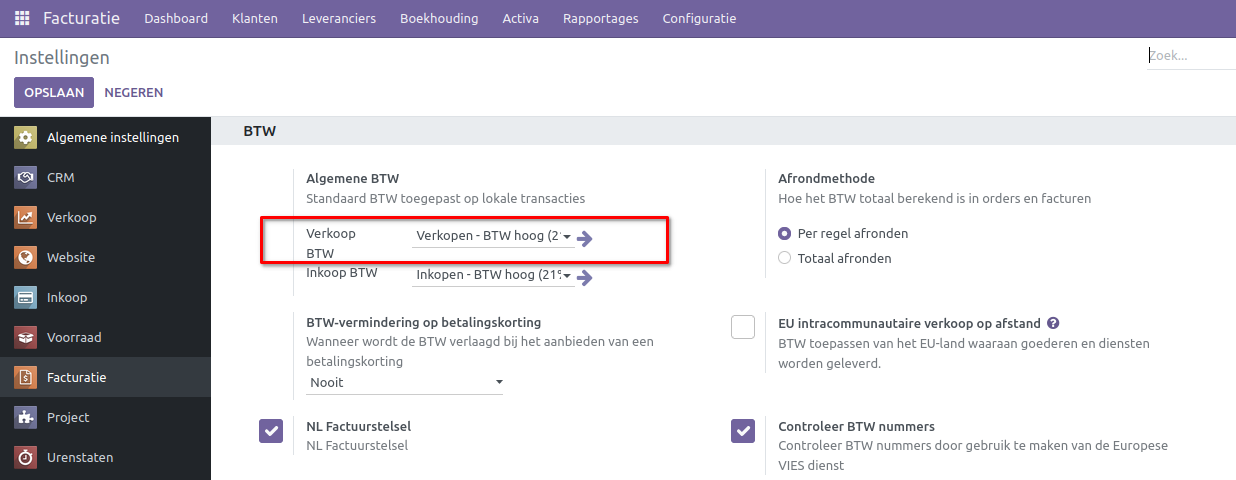Image resolution: width=1236 pixels, height=480 pixels.
Task: Open the Dashboard menu
Action: point(176,19)
